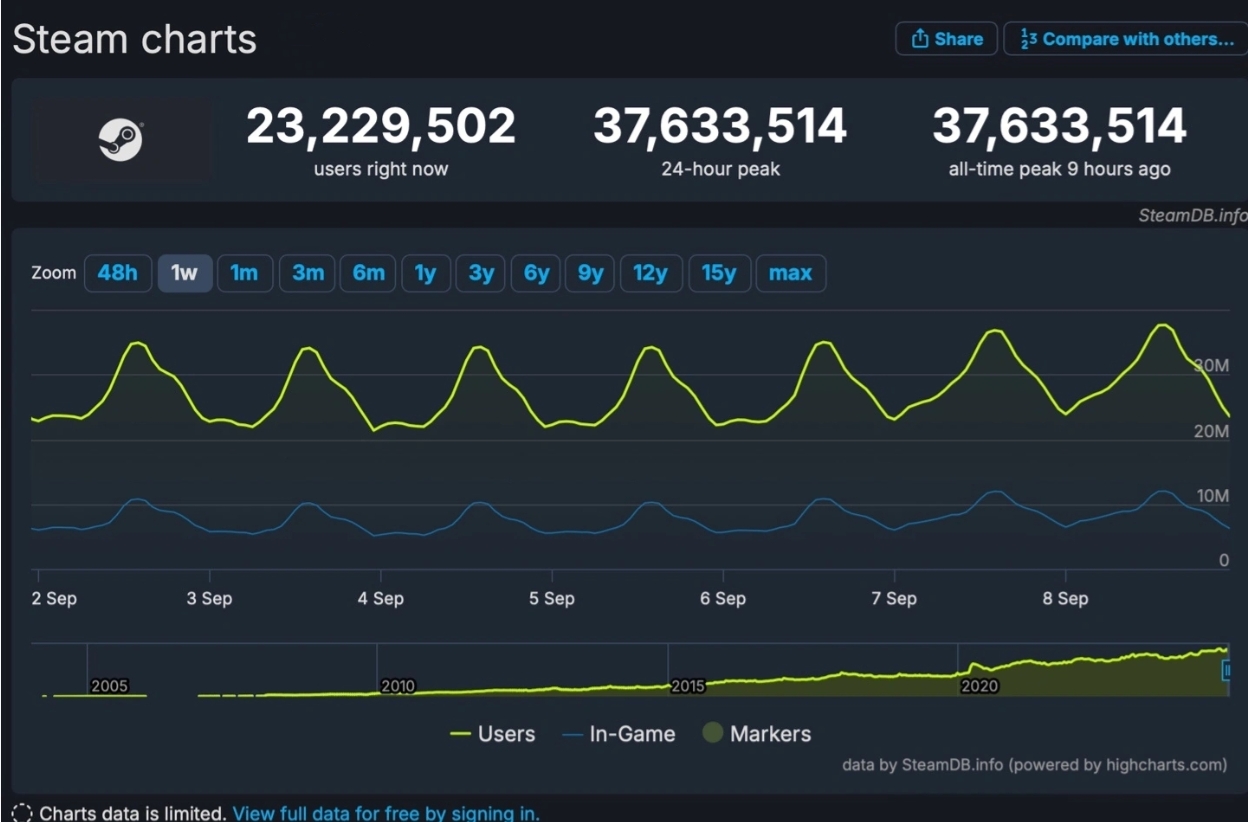Click the 5 Sep axis label
Screen dimensions: 1248x822
pyautogui.click(x=551, y=598)
